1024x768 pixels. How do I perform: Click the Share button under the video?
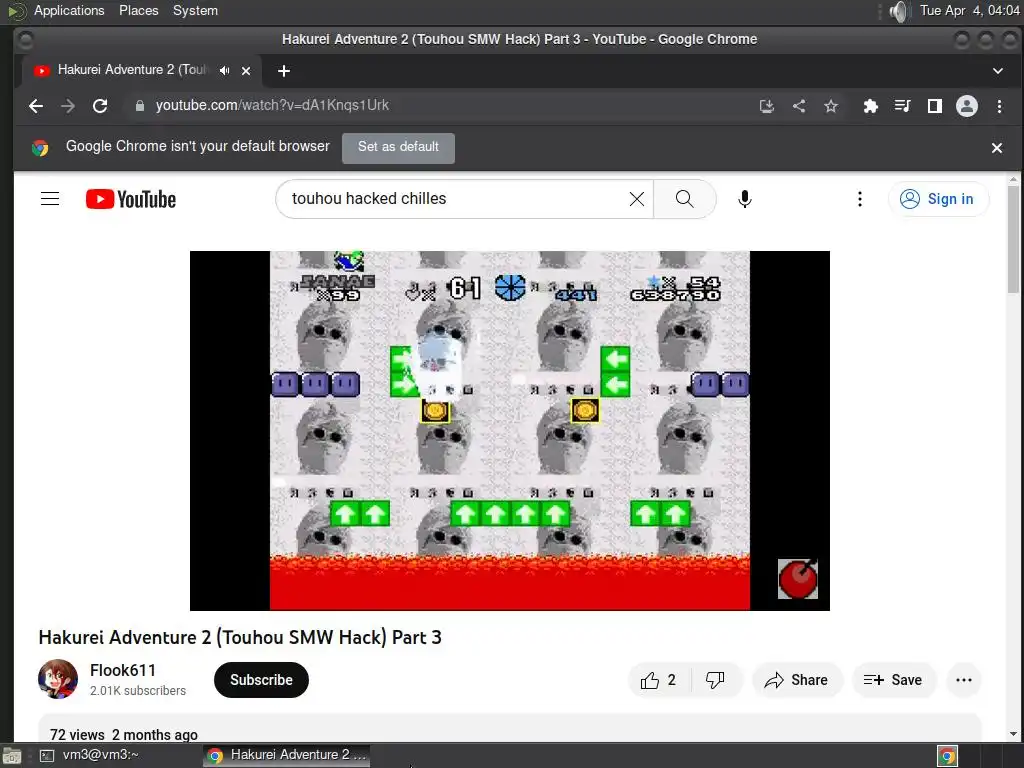[x=797, y=680]
